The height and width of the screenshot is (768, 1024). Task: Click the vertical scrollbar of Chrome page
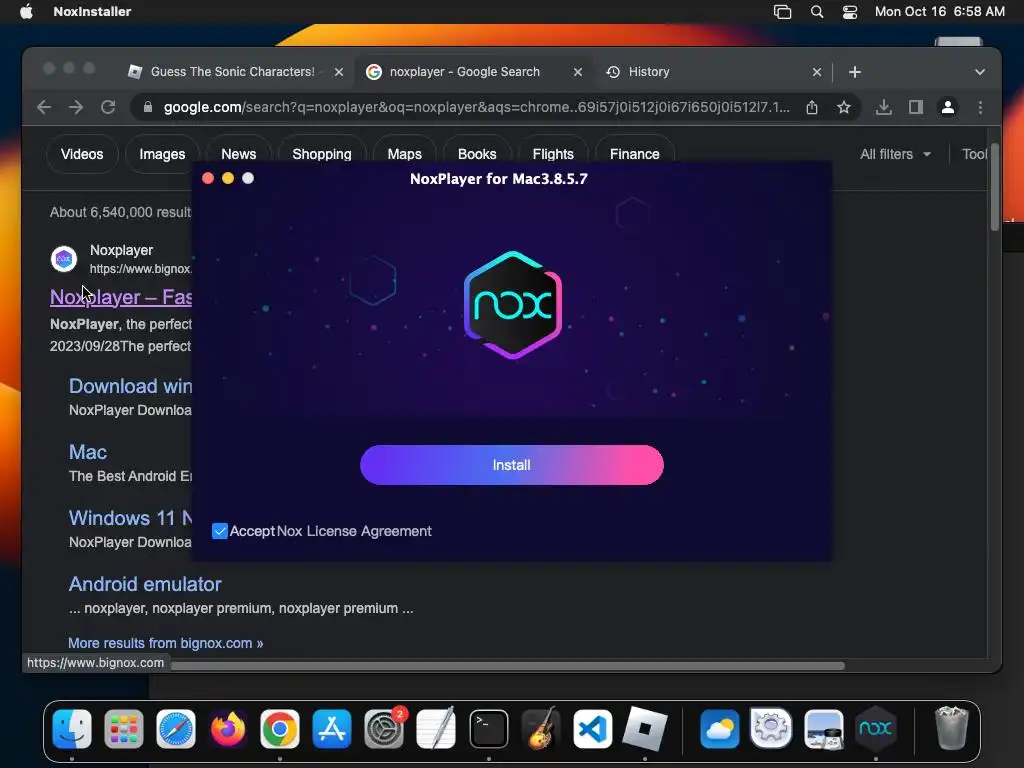(995, 187)
